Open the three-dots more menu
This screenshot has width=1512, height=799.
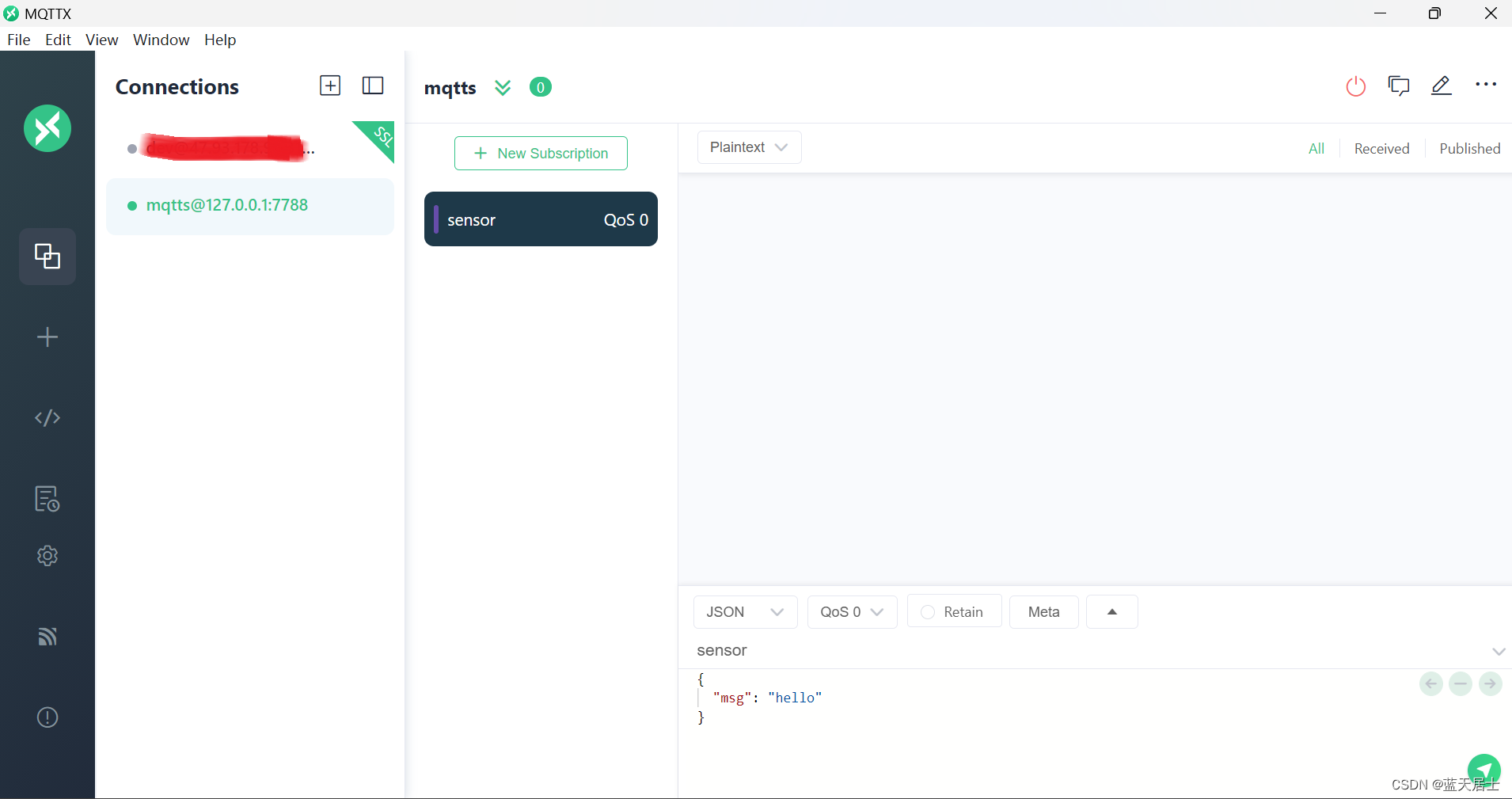(1486, 85)
